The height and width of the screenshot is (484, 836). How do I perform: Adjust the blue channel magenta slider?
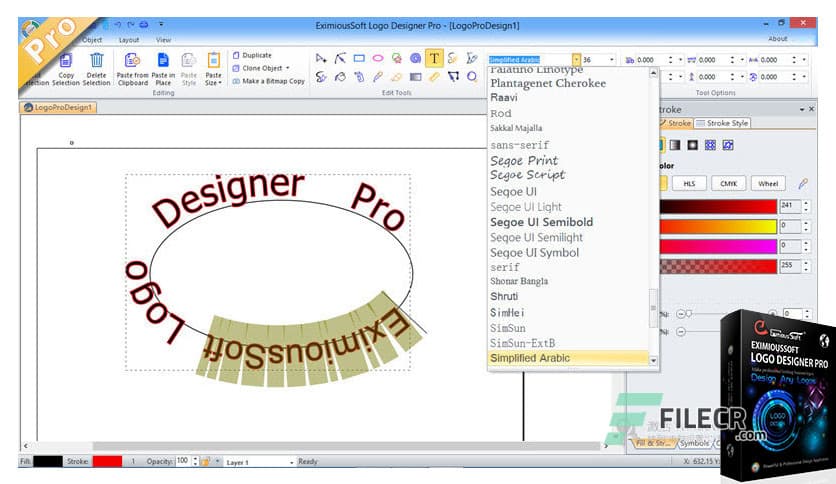[x=718, y=246]
